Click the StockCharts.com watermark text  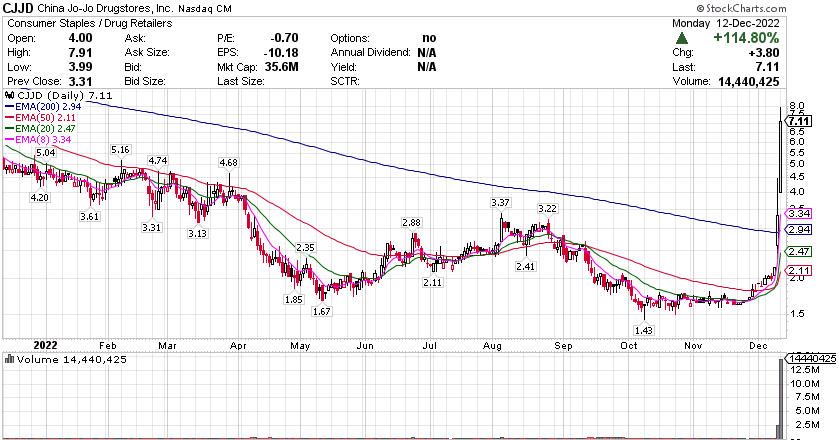pos(742,8)
